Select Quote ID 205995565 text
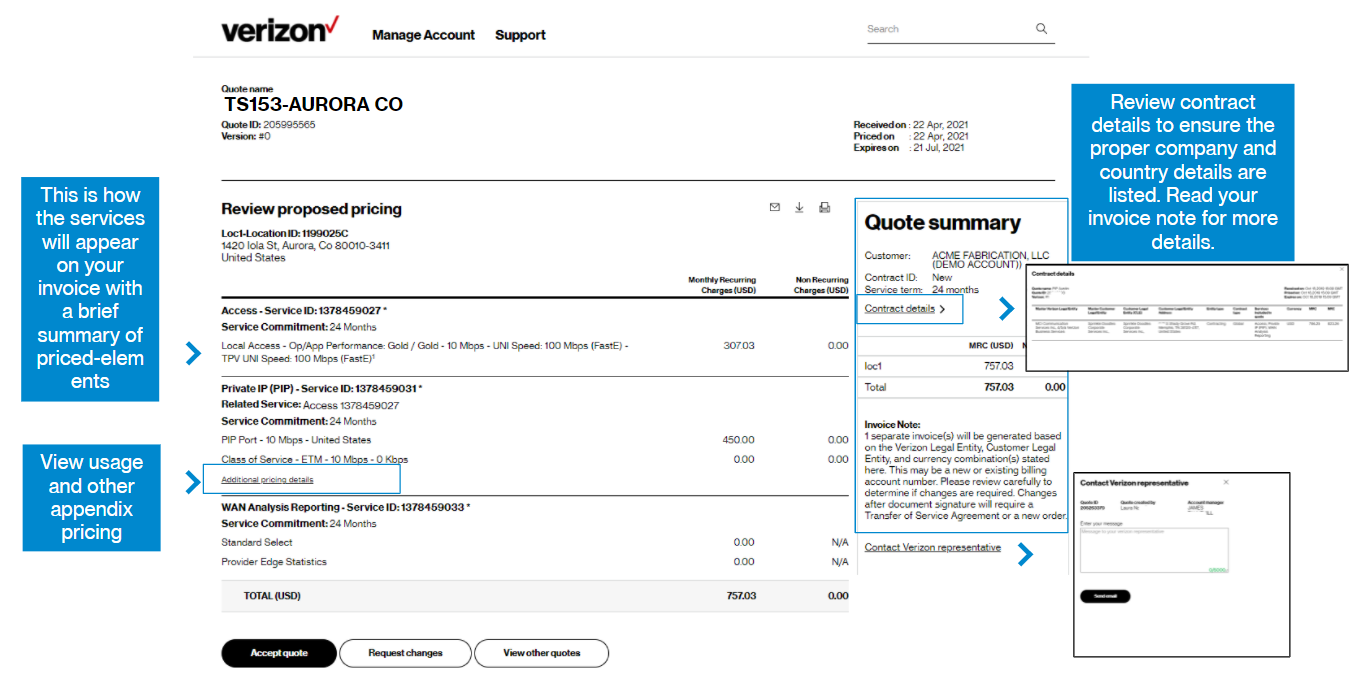Viewport: 1354px width, 699px height. click(268, 125)
